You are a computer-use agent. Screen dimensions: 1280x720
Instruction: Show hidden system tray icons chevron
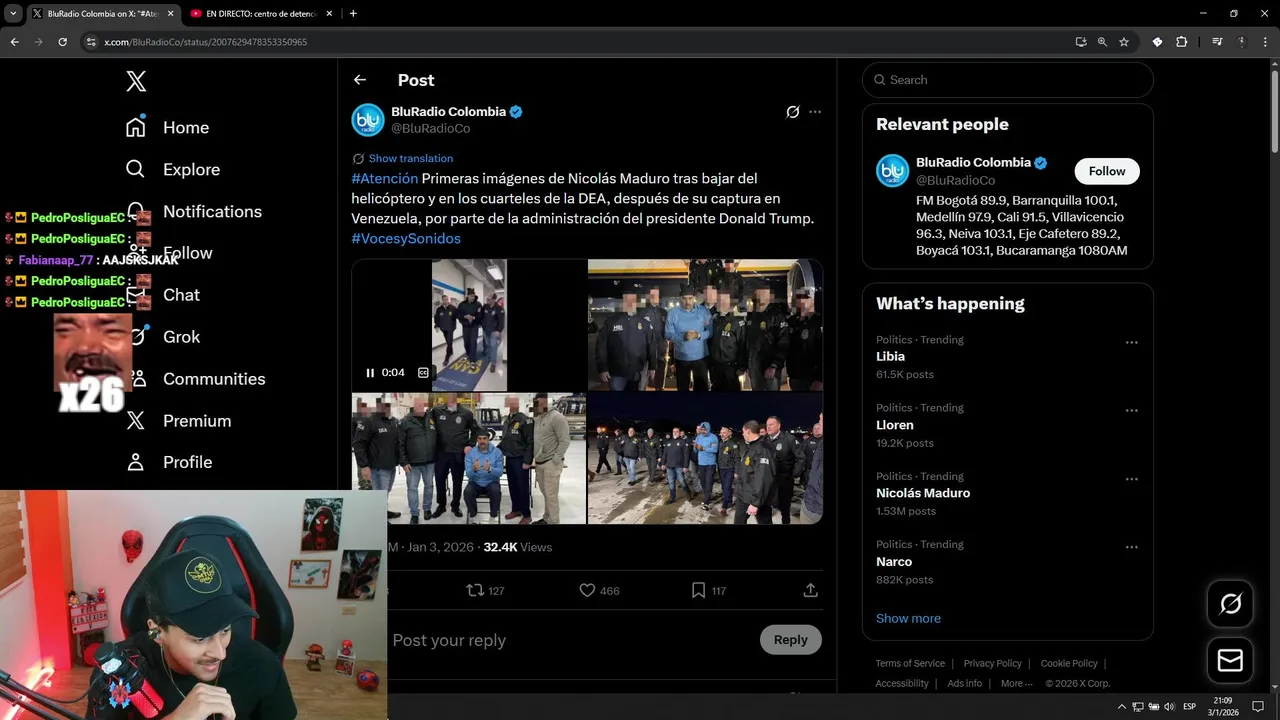pyautogui.click(x=1121, y=707)
